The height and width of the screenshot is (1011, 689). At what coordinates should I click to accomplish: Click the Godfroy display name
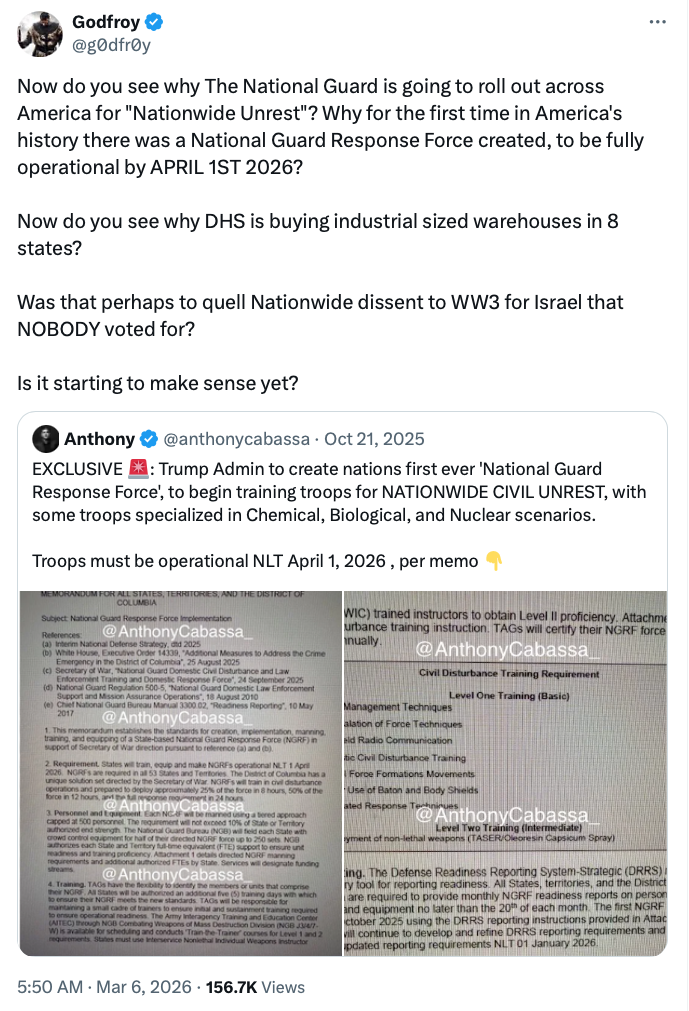106,22
